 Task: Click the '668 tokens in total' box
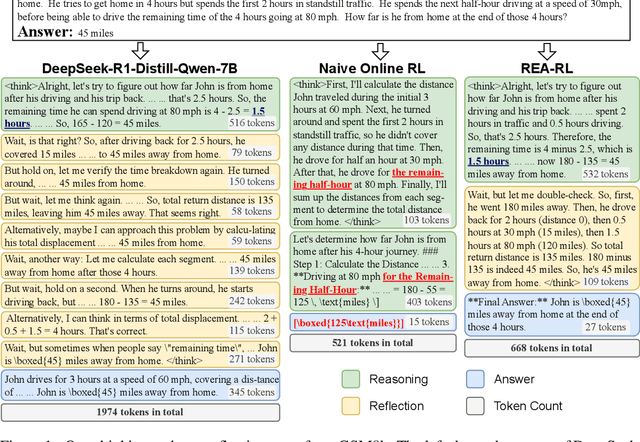(x=552, y=348)
